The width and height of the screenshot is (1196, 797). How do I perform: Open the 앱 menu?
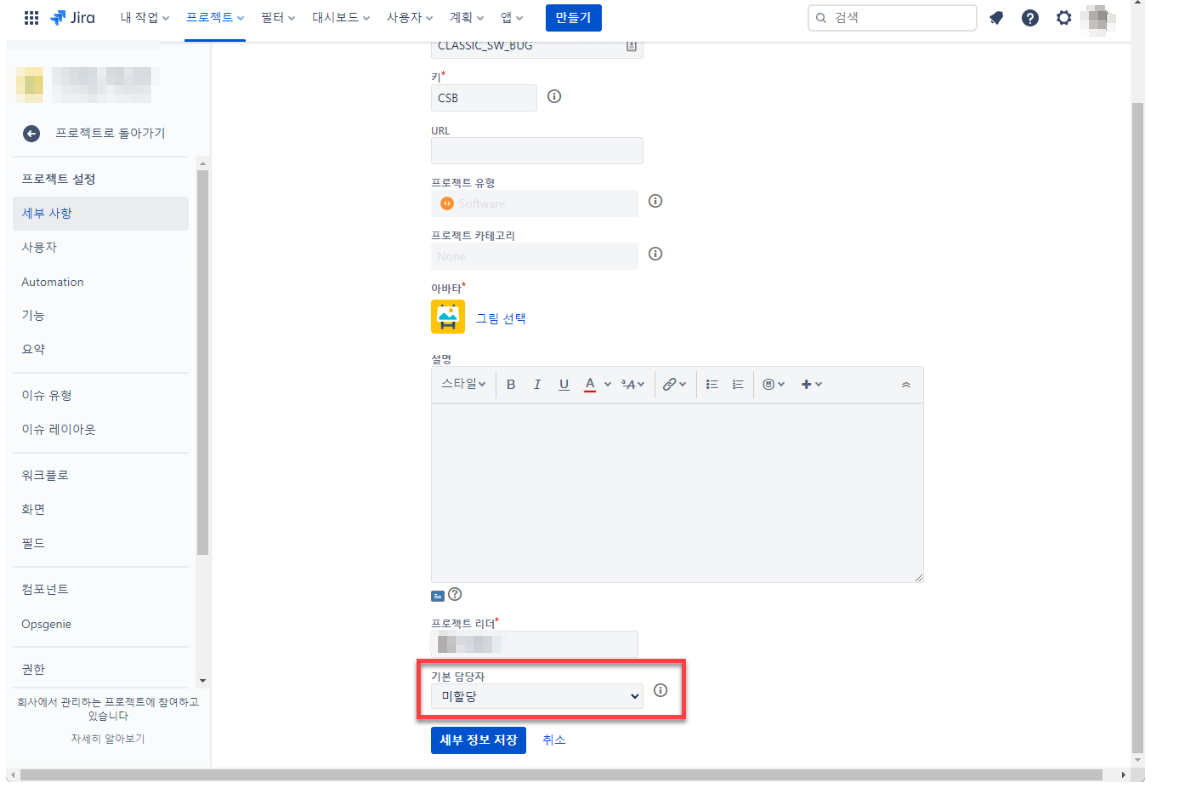(511, 18)
